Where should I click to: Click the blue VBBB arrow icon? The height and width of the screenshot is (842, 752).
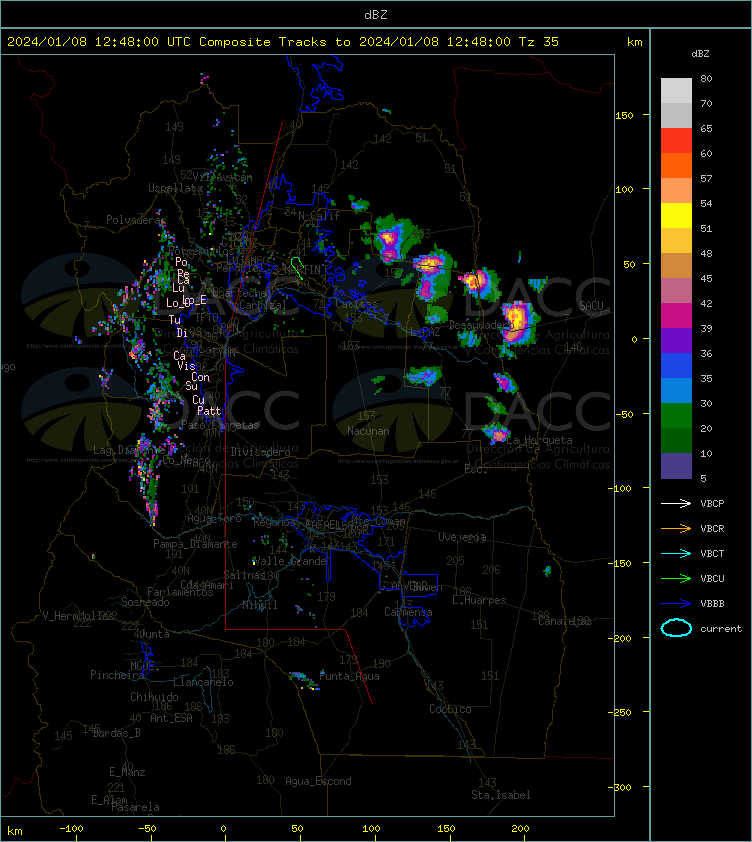coord(676,604)
